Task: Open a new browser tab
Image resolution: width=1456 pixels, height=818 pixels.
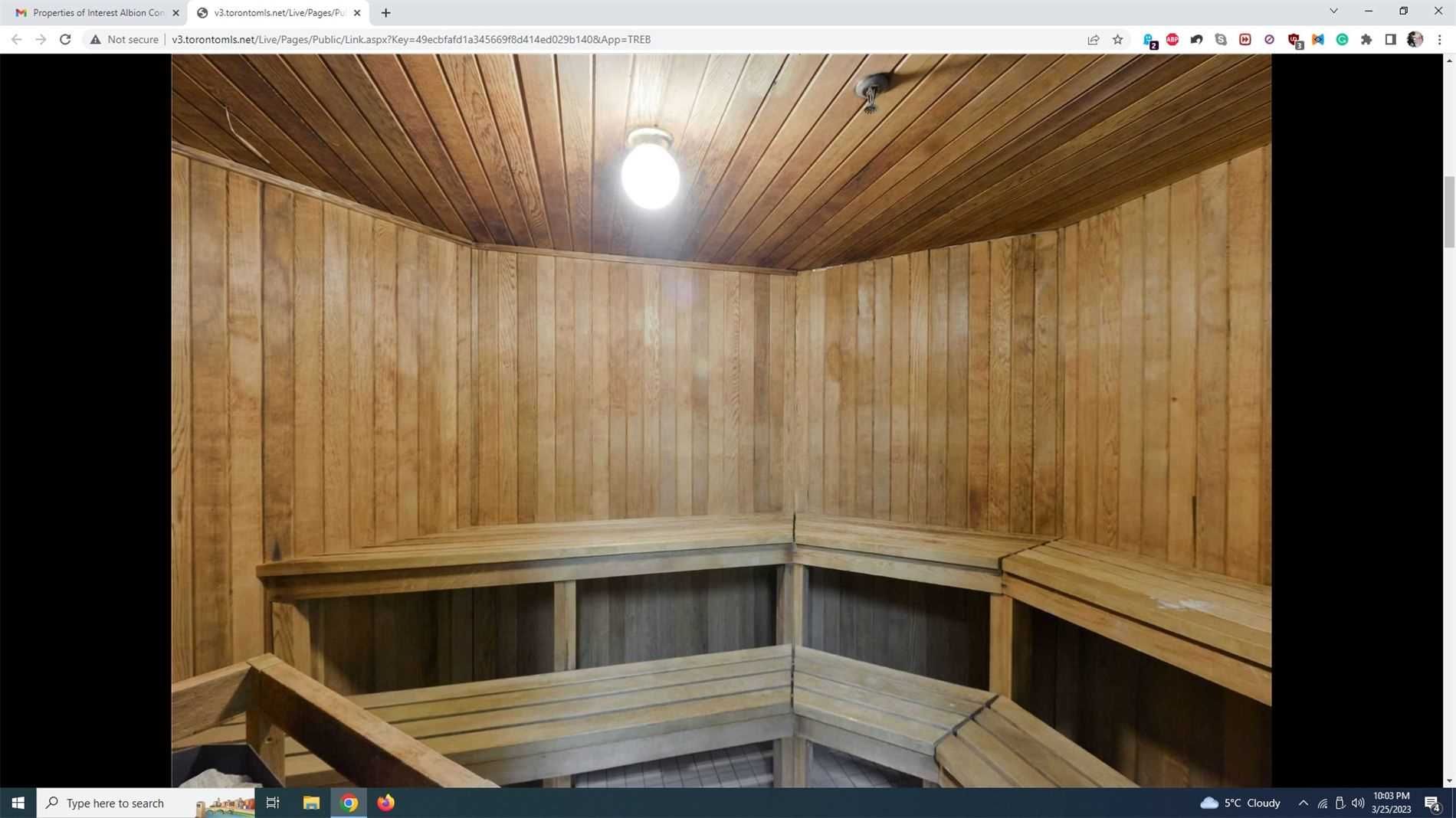Action: click(x=385, y=12)
